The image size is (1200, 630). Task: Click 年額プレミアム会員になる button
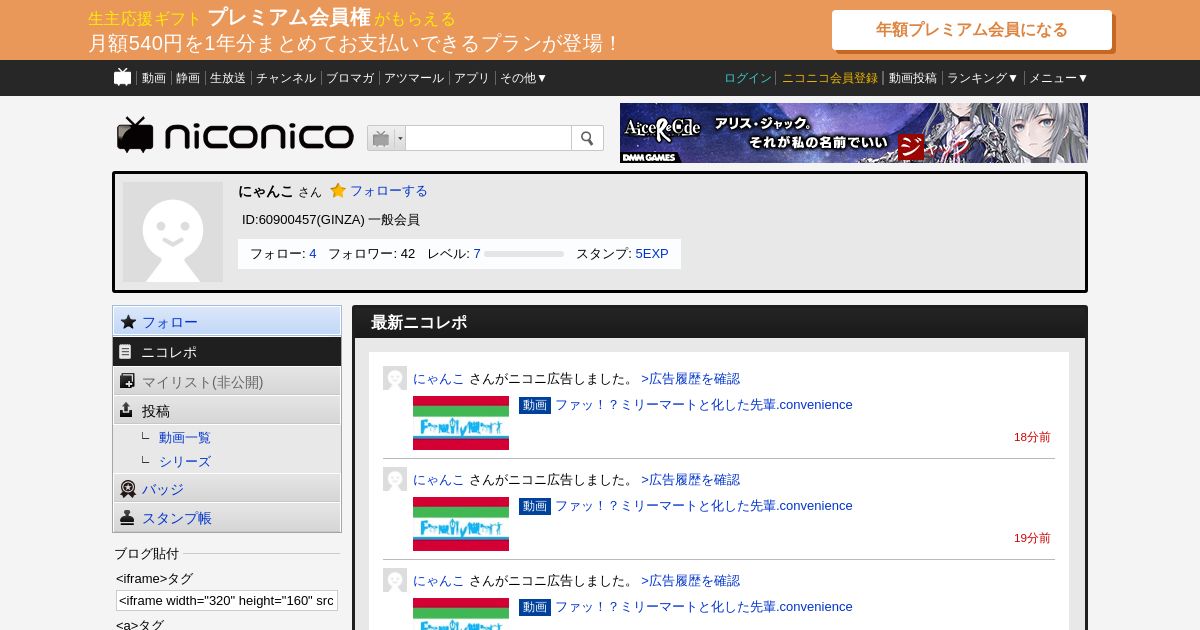click(972, 30)
